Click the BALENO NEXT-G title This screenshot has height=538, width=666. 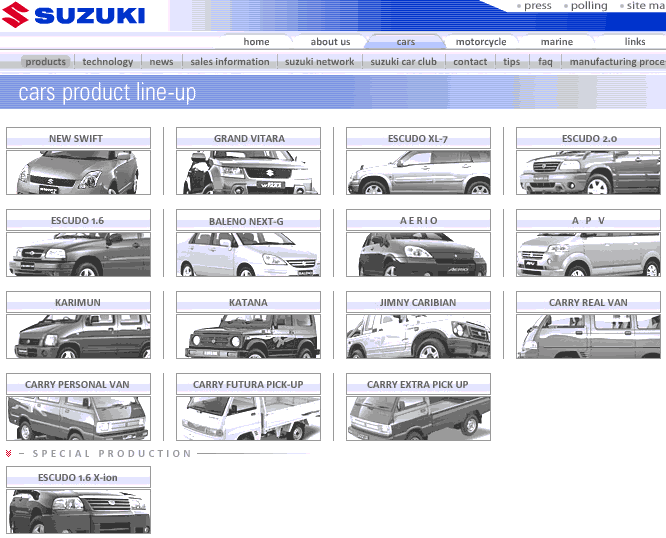click(x=248, y=220)
